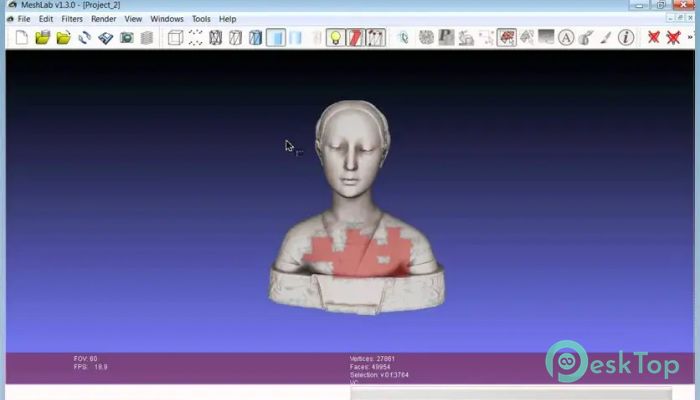Activate the select vertices mouse tool
The height and width of the screenshot is (400, 700).
click(x=403, y=38)
